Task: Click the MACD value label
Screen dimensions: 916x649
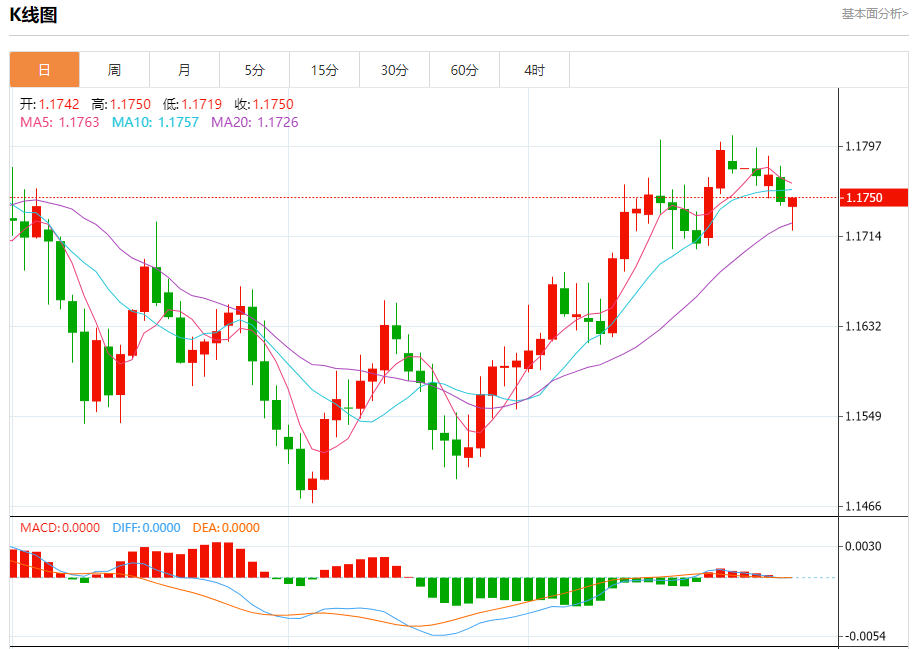Action: click(60, 528)
